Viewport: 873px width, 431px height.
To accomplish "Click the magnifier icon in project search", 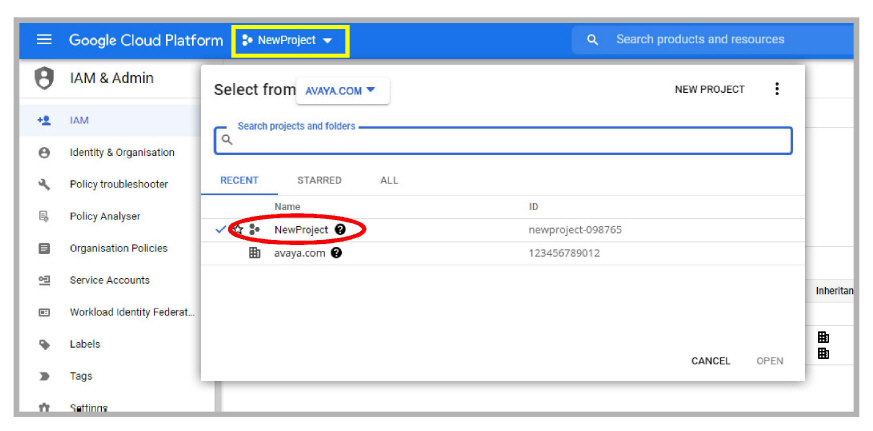I will [227, 140].
